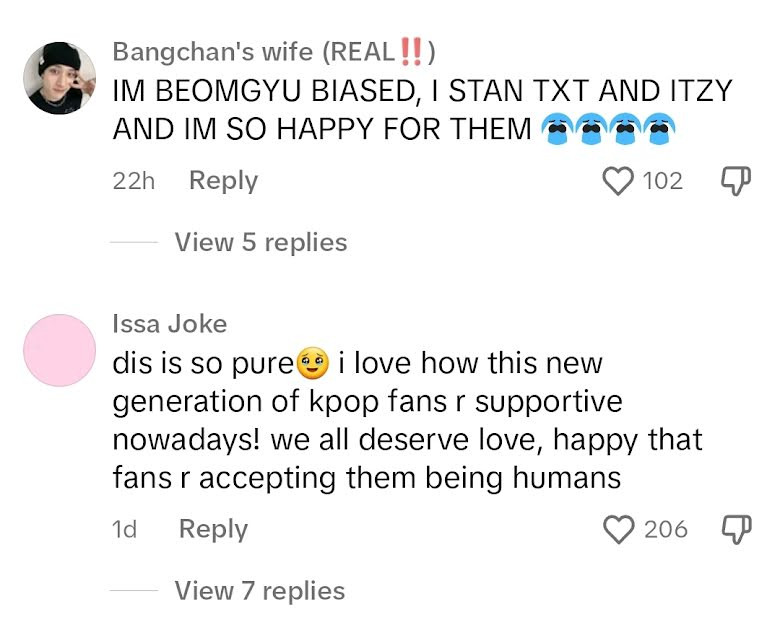Image resolution: width=780 pixels, height=638 pixels.
Task: Reply to Bangchan's wife's comment
Action: click(223, 181)
